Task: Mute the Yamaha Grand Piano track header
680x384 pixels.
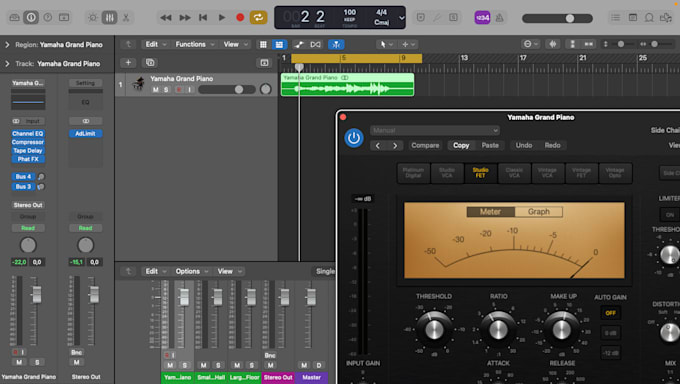Action: click(x=156, y=90)
